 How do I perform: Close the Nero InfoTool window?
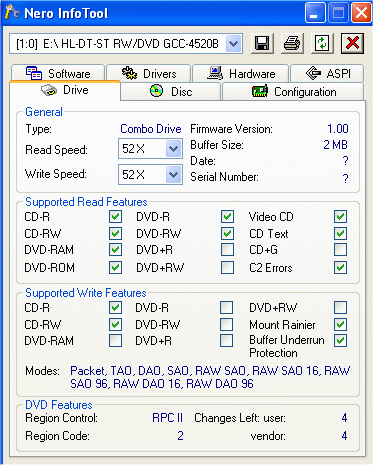pyautogui.click(x=362, y=13)
